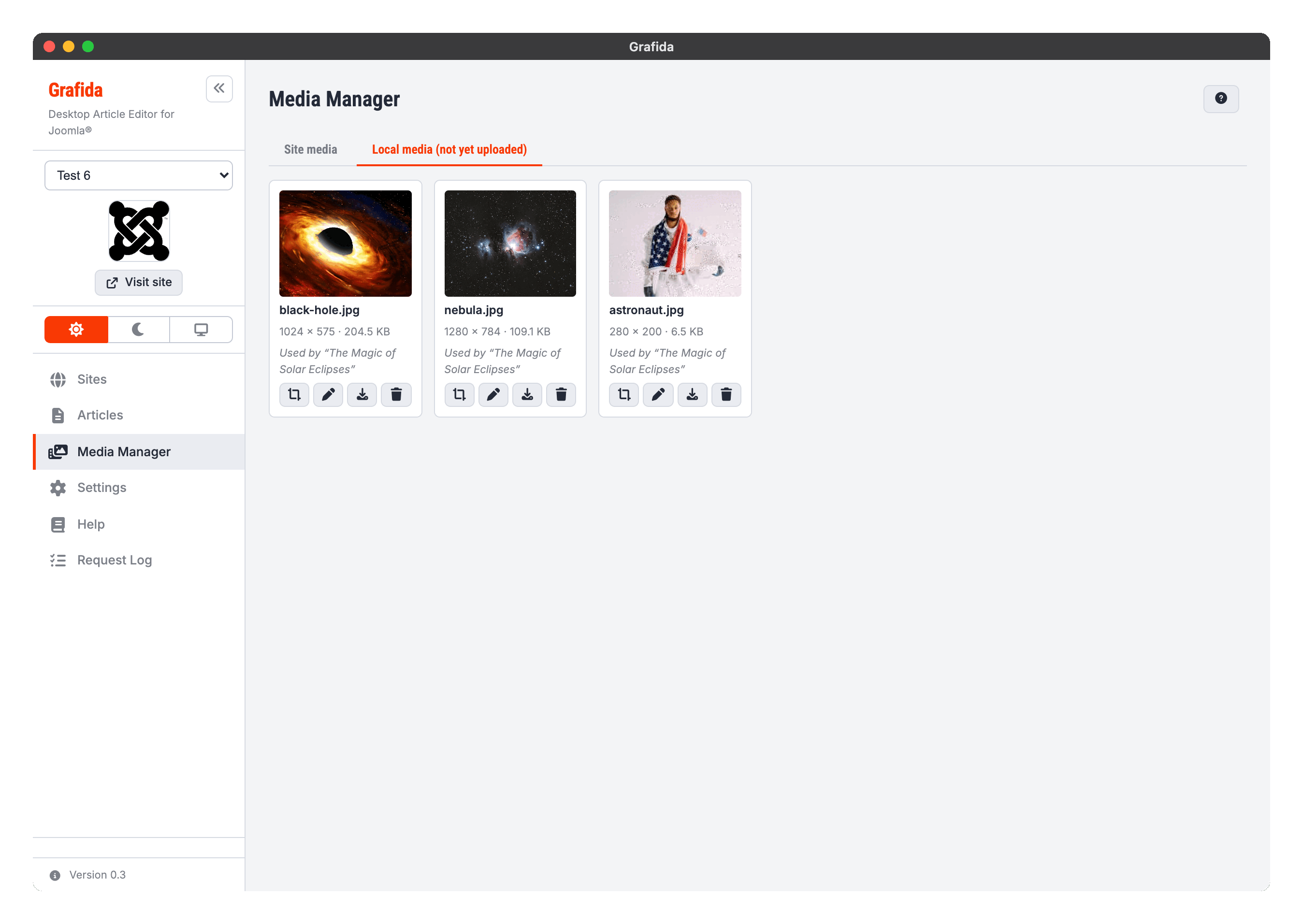
Task: Open Sites in the sidebar
Action: coord(139,379)
